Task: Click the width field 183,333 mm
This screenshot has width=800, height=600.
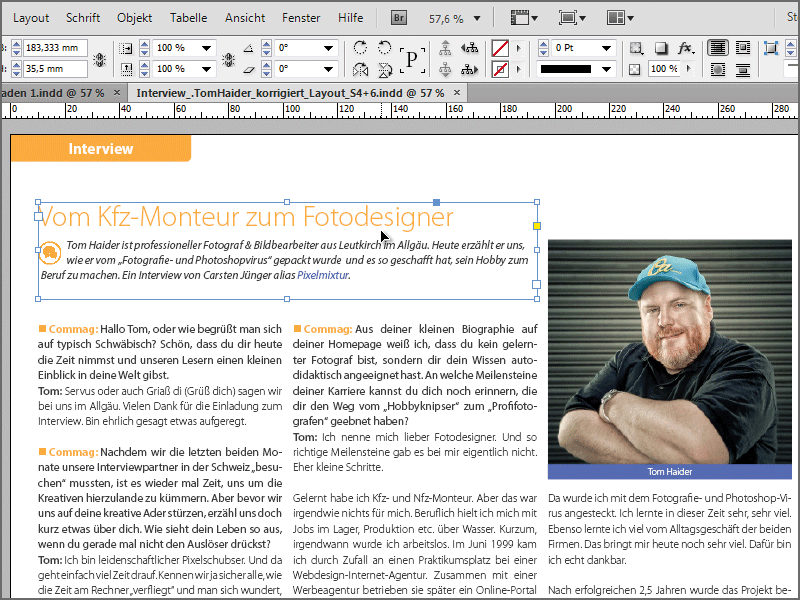Action: pyautogui.click(x=55, y=48)
